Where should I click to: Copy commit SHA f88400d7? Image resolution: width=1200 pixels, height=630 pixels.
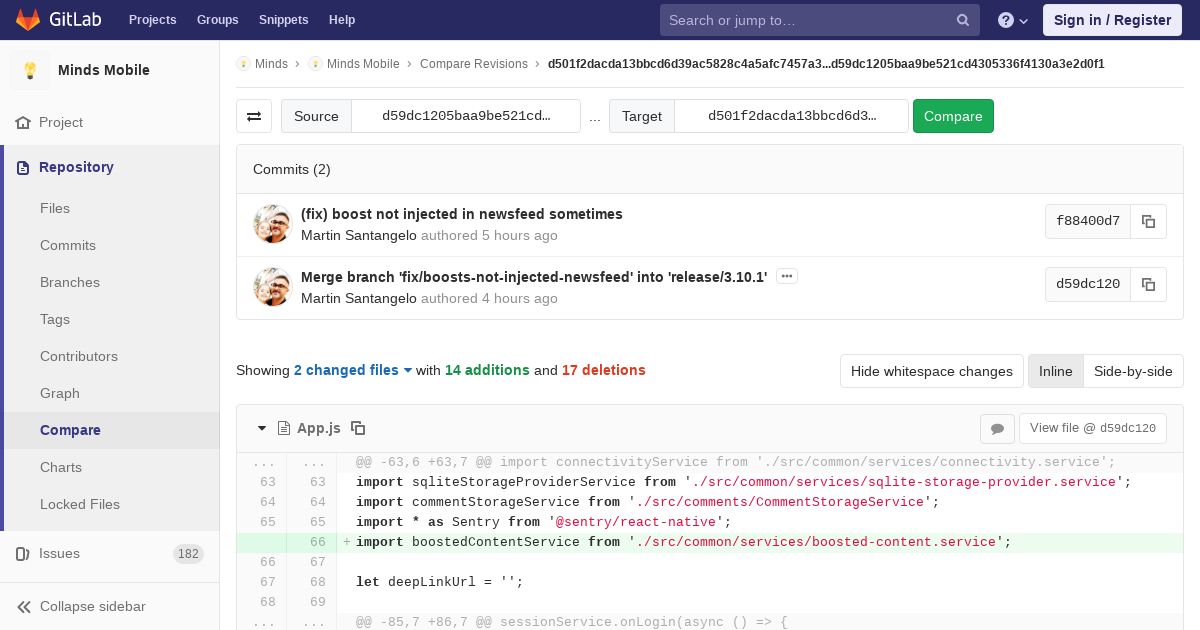point(1148,221)
